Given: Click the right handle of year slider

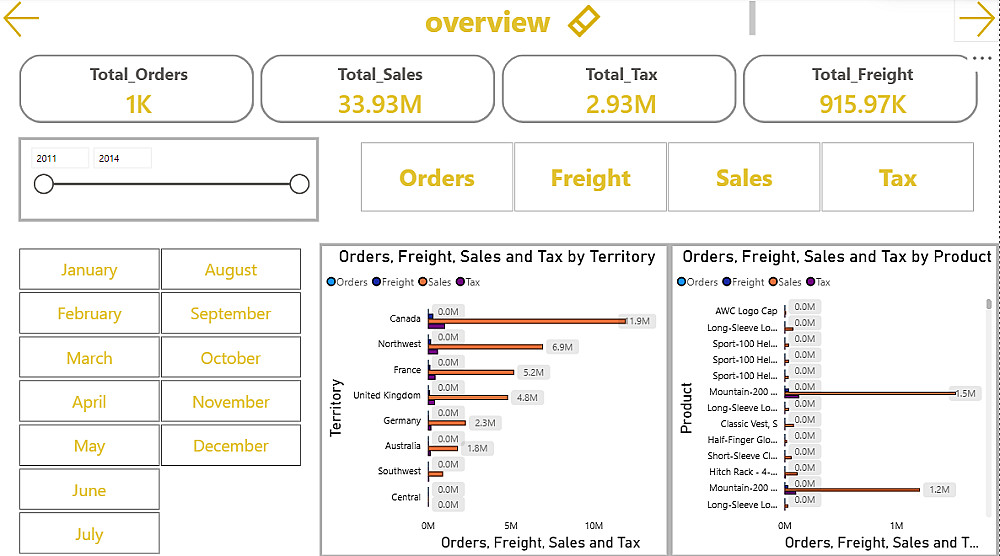Looking at the screenshot, I should click(299, 184).
